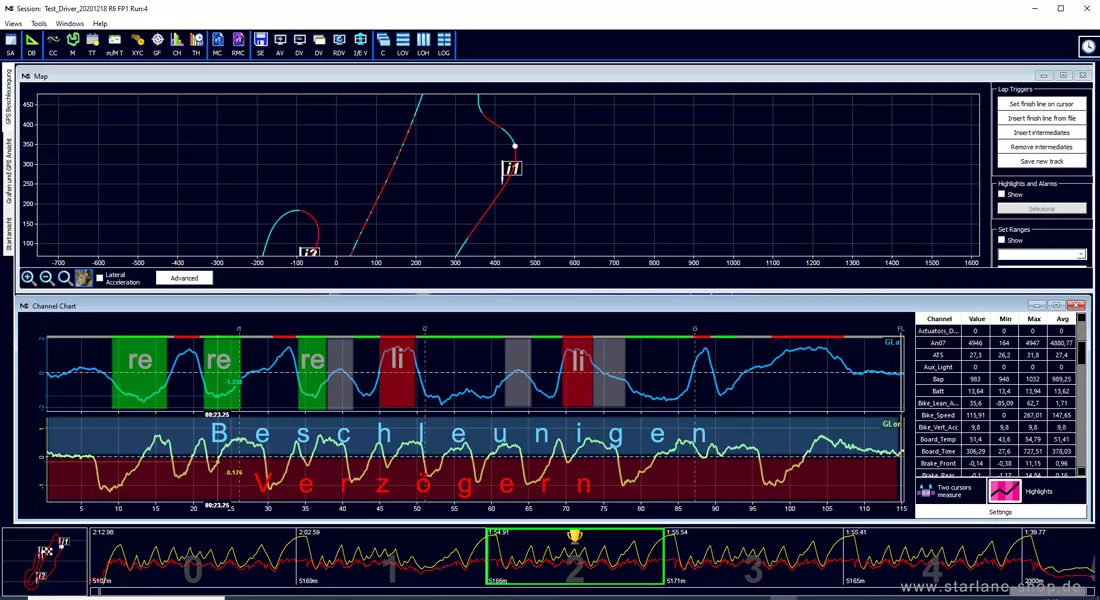
Task: Click Set finish line on cursor
Action: click(1042, 104)
